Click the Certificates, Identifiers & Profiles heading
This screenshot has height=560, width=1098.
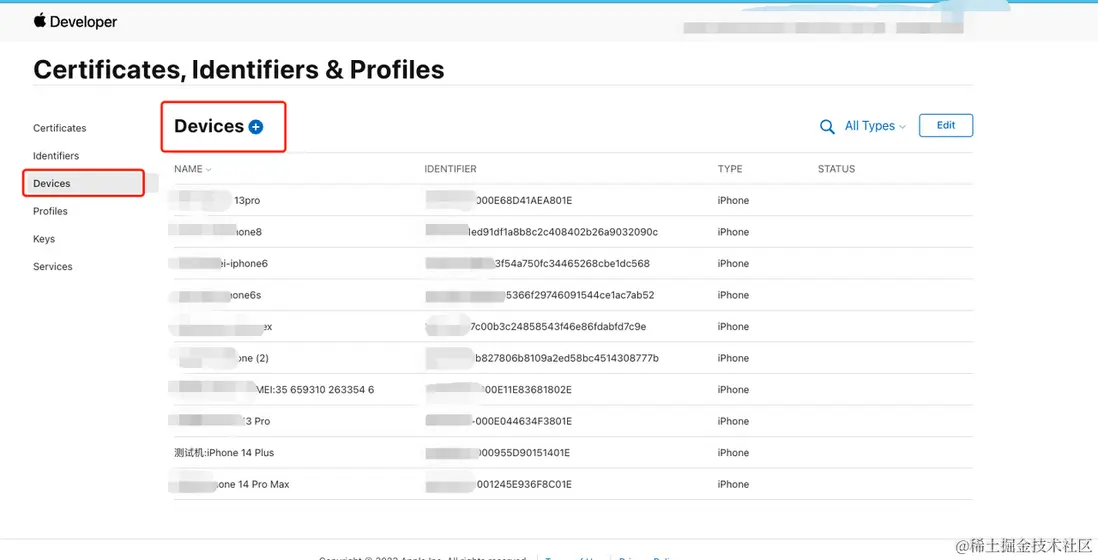239,69
